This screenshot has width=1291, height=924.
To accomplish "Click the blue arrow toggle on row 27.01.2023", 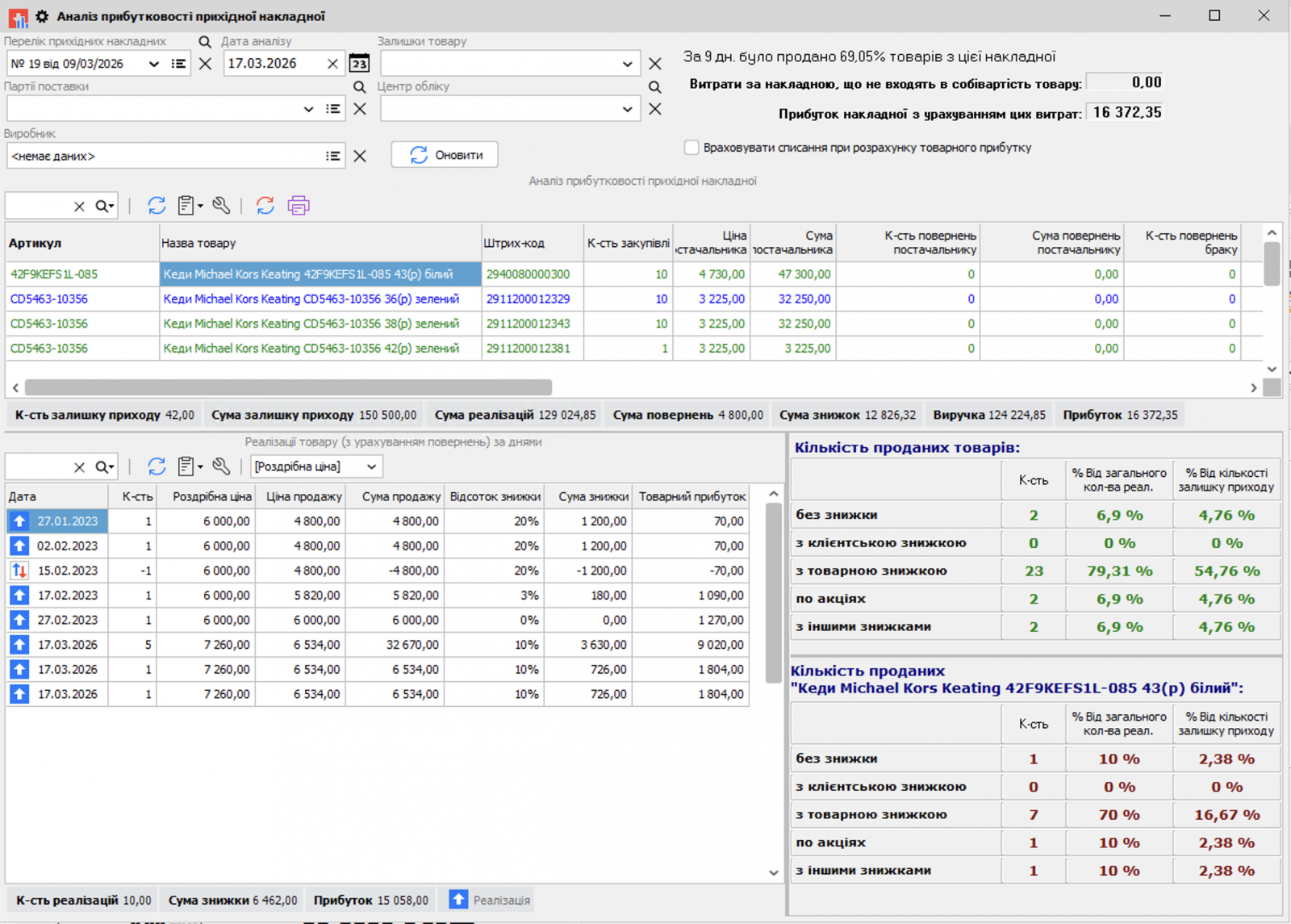I will pos(19,521).
